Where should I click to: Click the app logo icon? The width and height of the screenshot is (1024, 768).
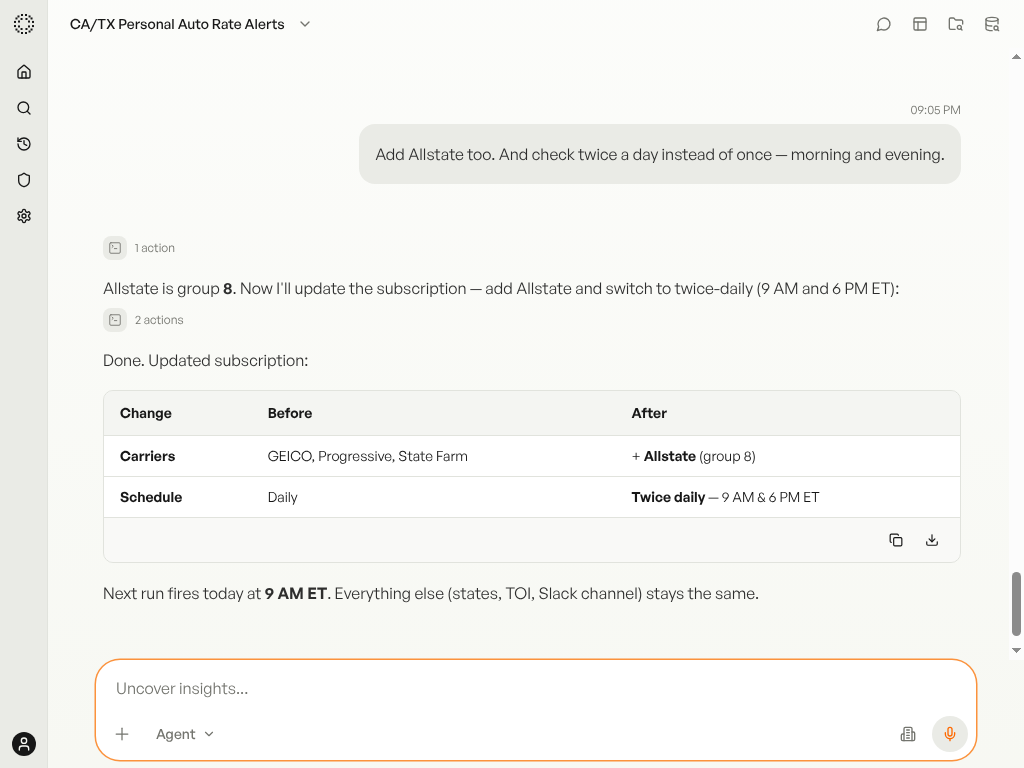[x=24, y=24]
